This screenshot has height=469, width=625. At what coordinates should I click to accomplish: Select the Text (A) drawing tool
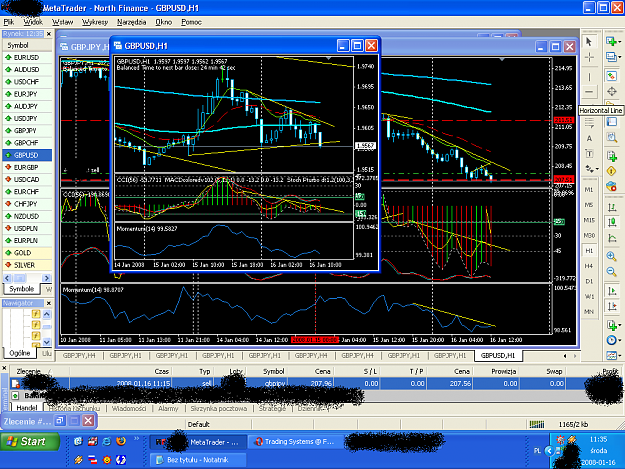[589, 138]
